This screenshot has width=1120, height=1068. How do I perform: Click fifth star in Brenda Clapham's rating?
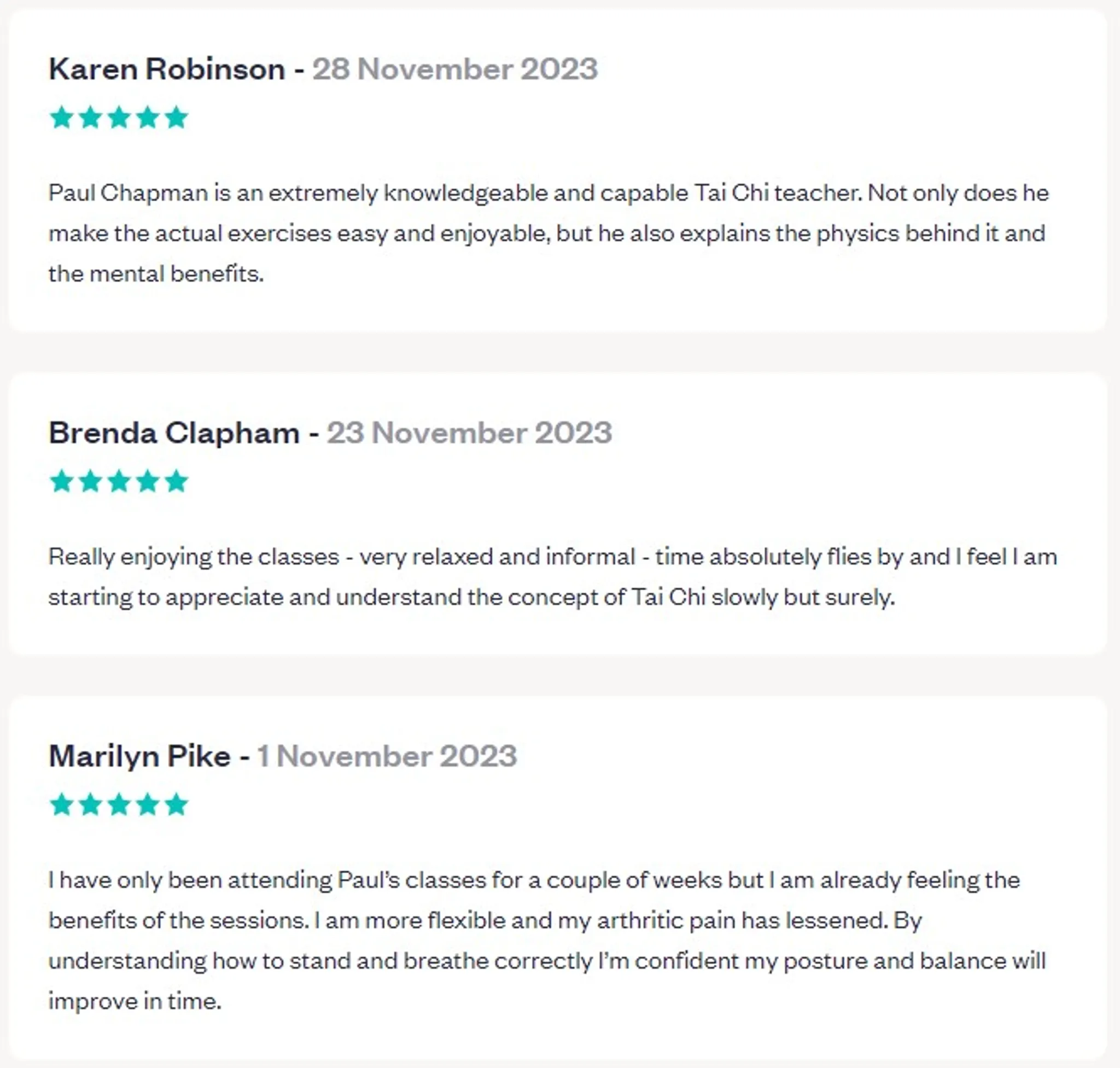177,482
